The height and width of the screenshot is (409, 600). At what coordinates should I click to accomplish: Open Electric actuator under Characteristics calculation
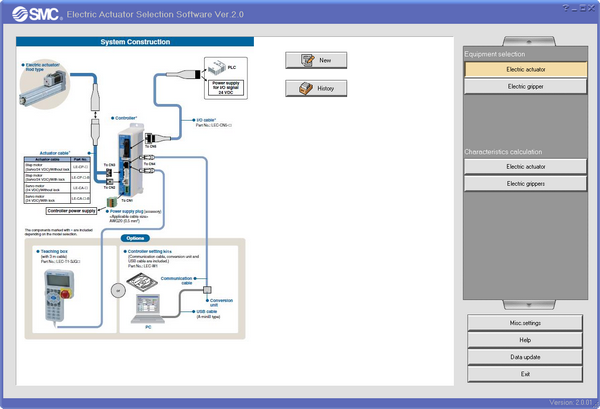coord(525,166)
